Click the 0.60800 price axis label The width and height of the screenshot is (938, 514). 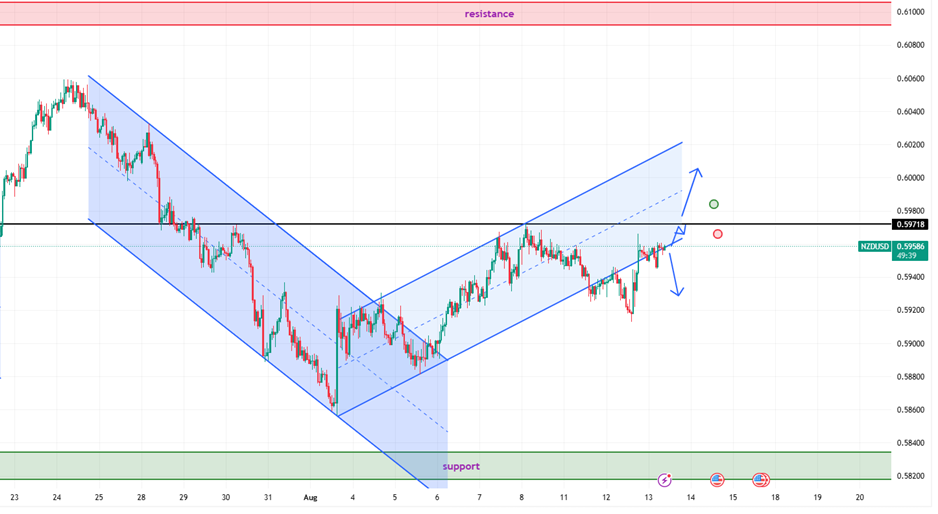point(910,45)
